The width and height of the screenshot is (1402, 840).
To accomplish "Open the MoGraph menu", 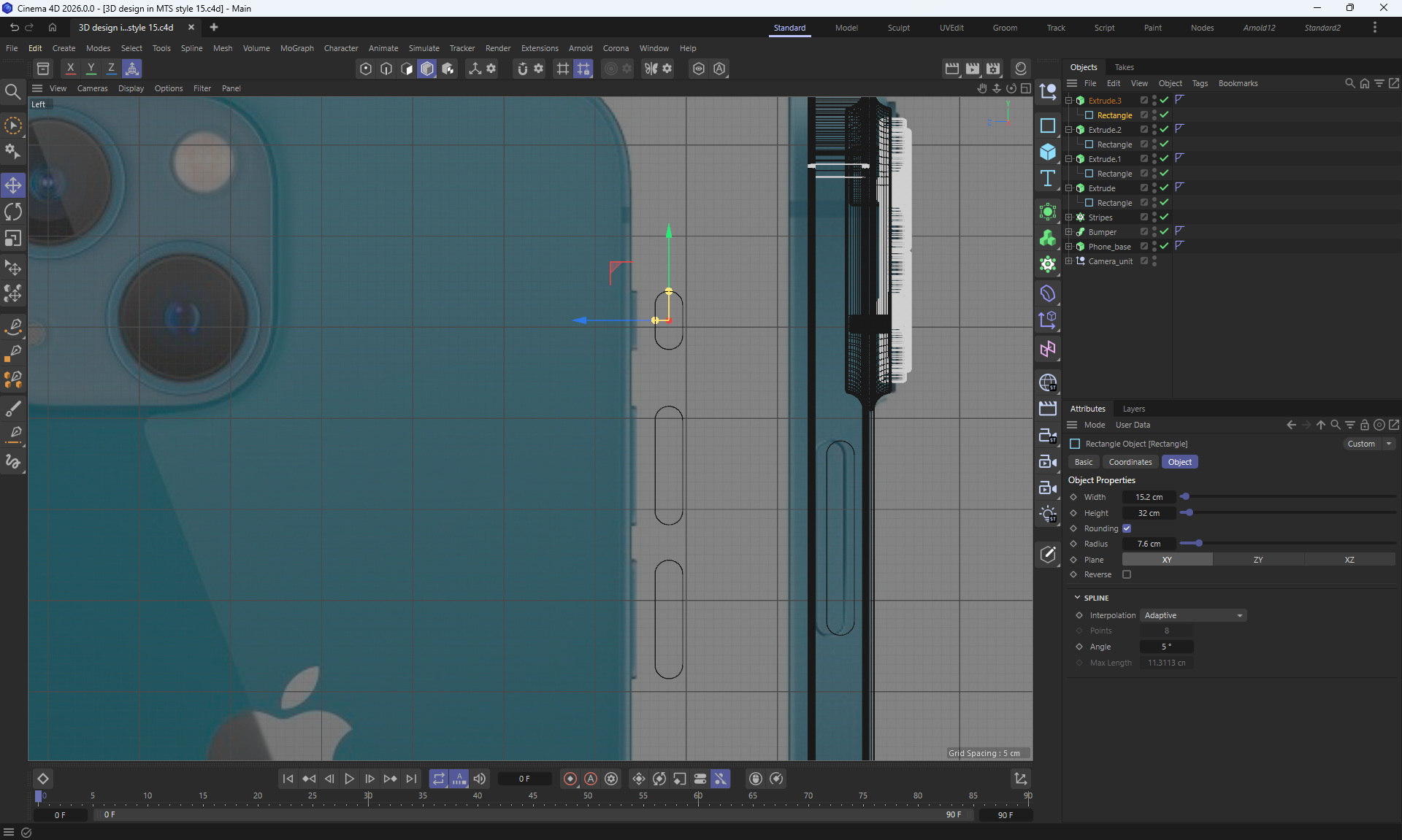I will [296, 48].
